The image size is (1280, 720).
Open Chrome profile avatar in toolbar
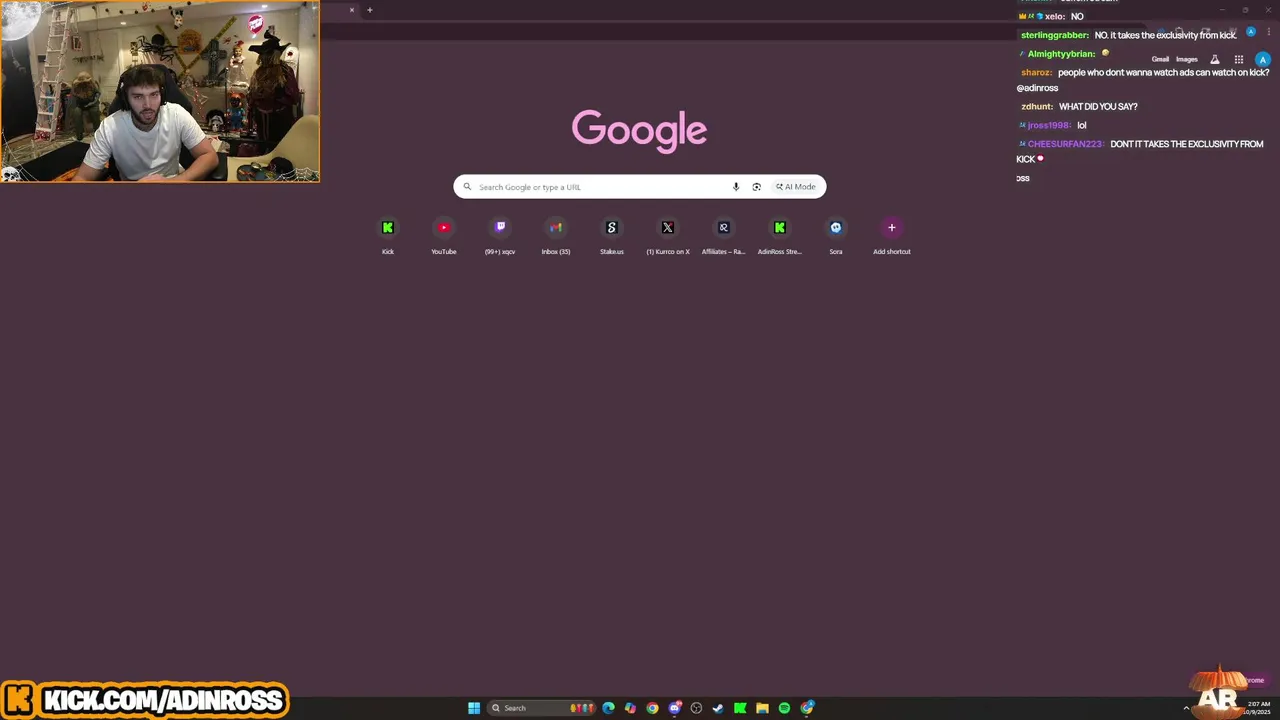click(1251, 32)
